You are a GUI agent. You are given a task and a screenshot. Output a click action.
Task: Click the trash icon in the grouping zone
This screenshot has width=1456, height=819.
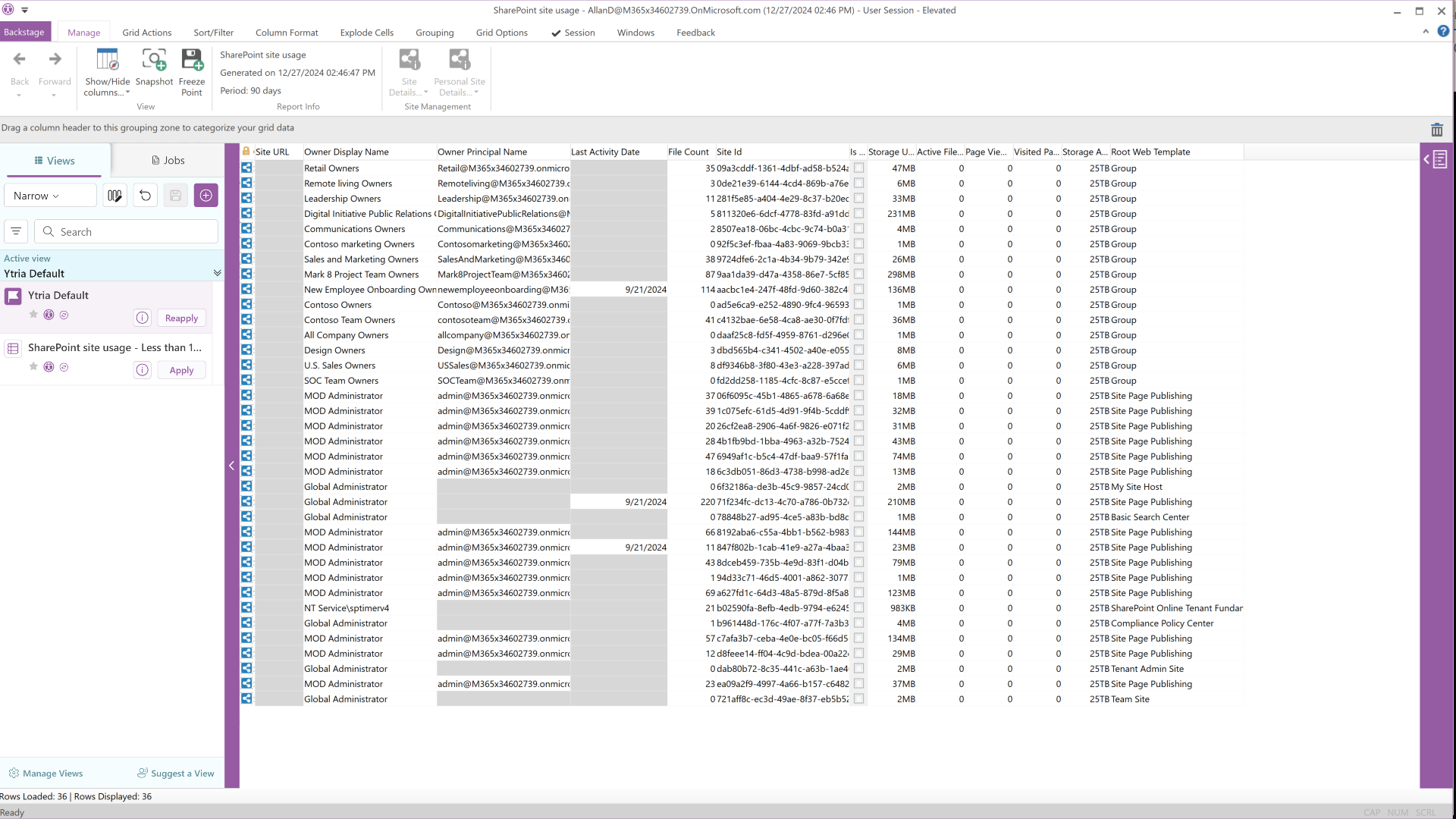point(1436,130)
